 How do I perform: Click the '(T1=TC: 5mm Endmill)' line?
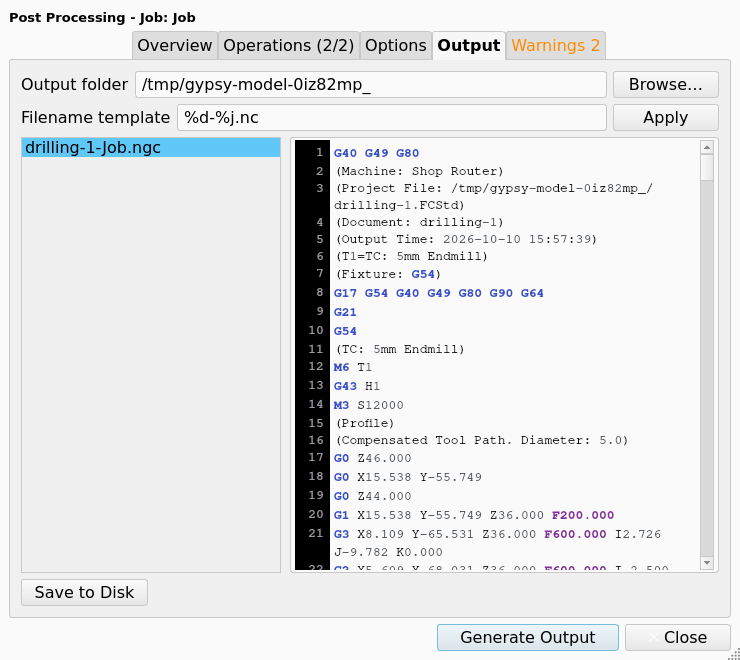[411, 256]
